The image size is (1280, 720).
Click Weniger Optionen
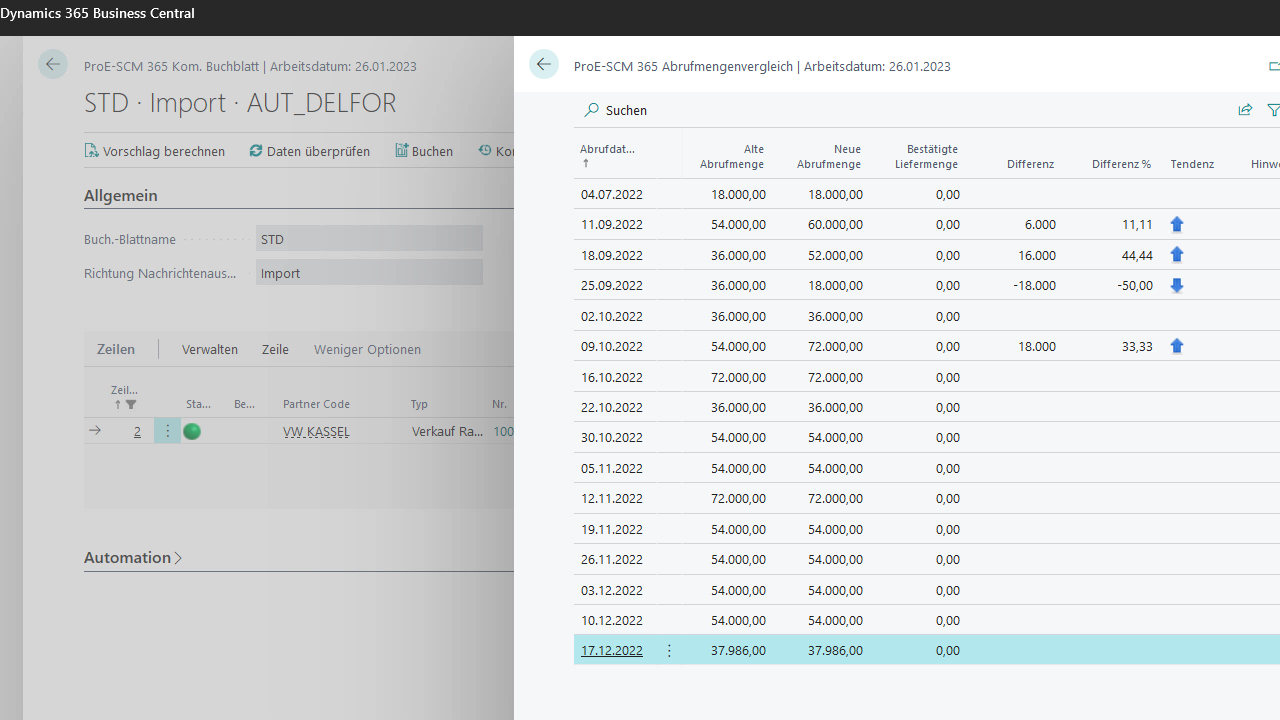(367, 349)
